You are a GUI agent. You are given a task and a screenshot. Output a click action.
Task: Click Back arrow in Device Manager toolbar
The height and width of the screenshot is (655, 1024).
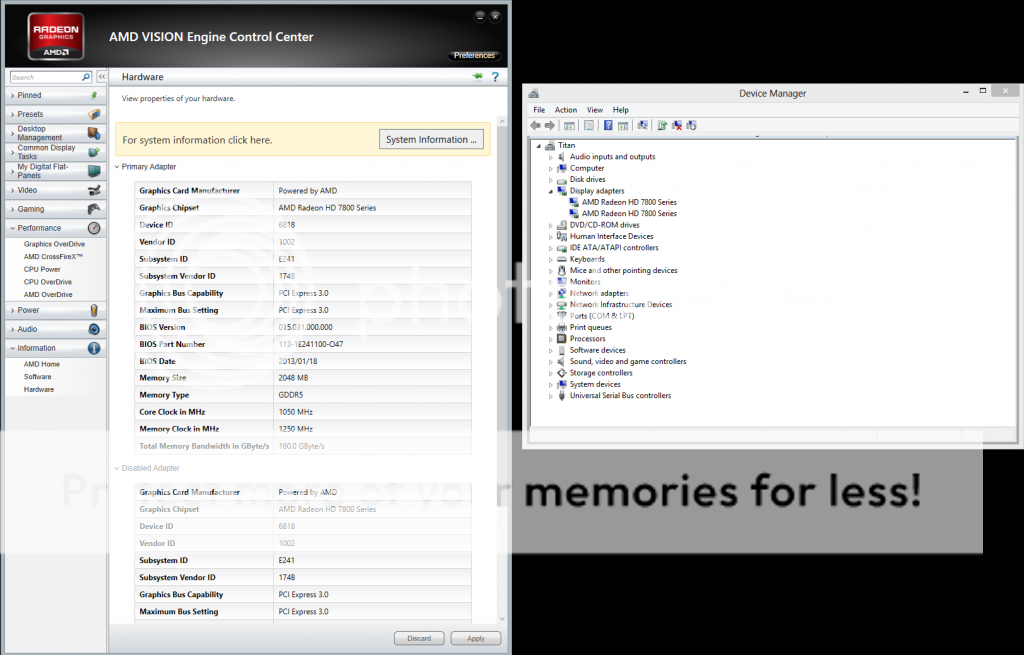[x=536, y=125]
